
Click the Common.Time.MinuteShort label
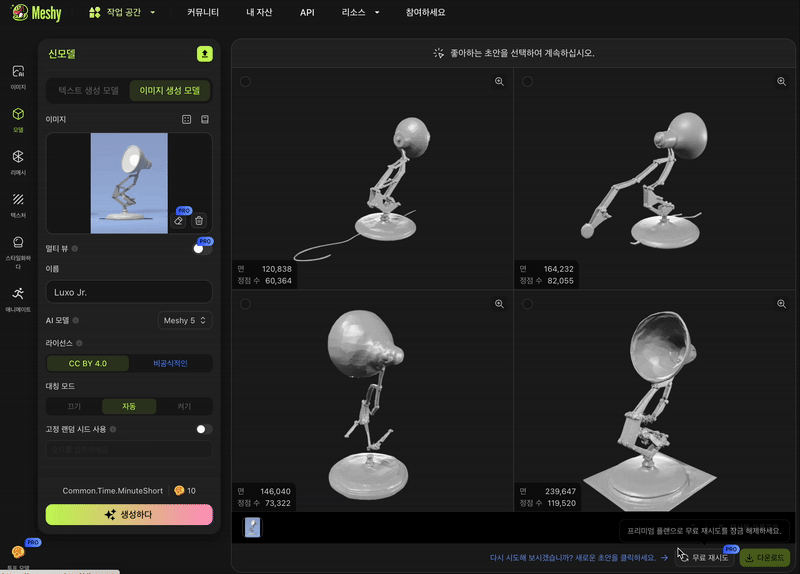click(x=113, y=490)
